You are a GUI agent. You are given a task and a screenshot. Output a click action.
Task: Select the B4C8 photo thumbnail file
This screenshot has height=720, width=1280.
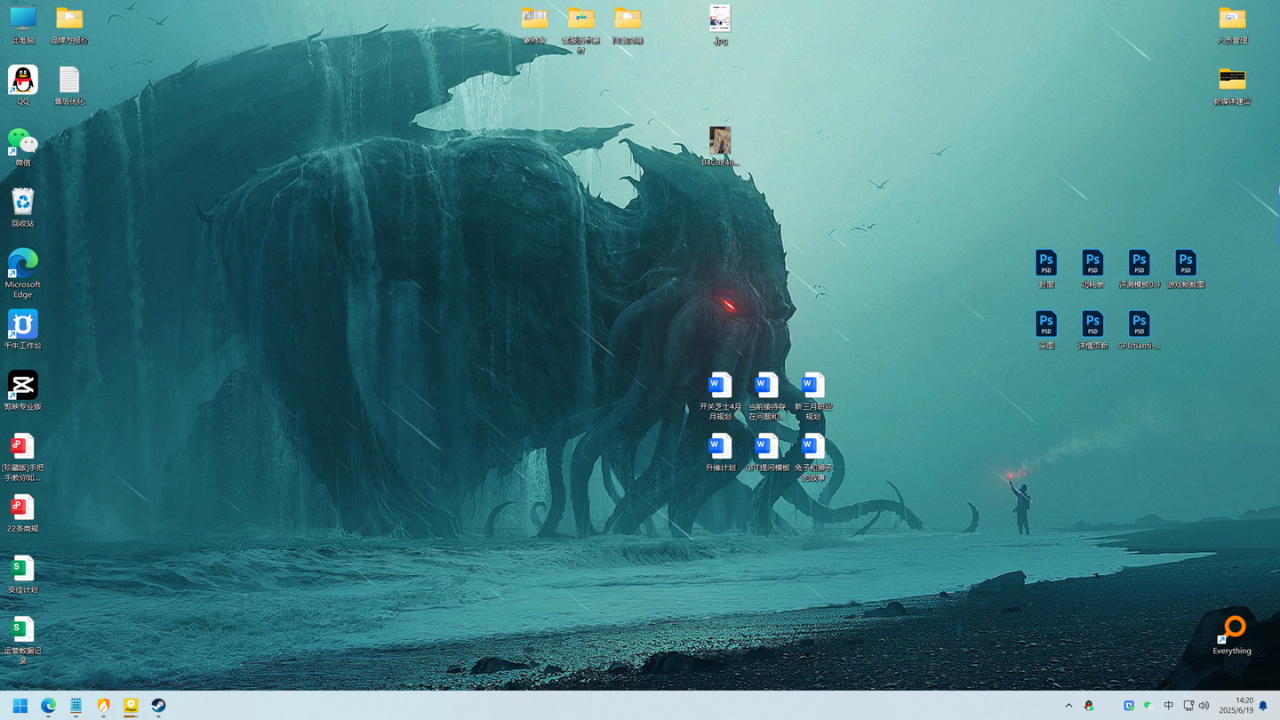tap(720, 146)
